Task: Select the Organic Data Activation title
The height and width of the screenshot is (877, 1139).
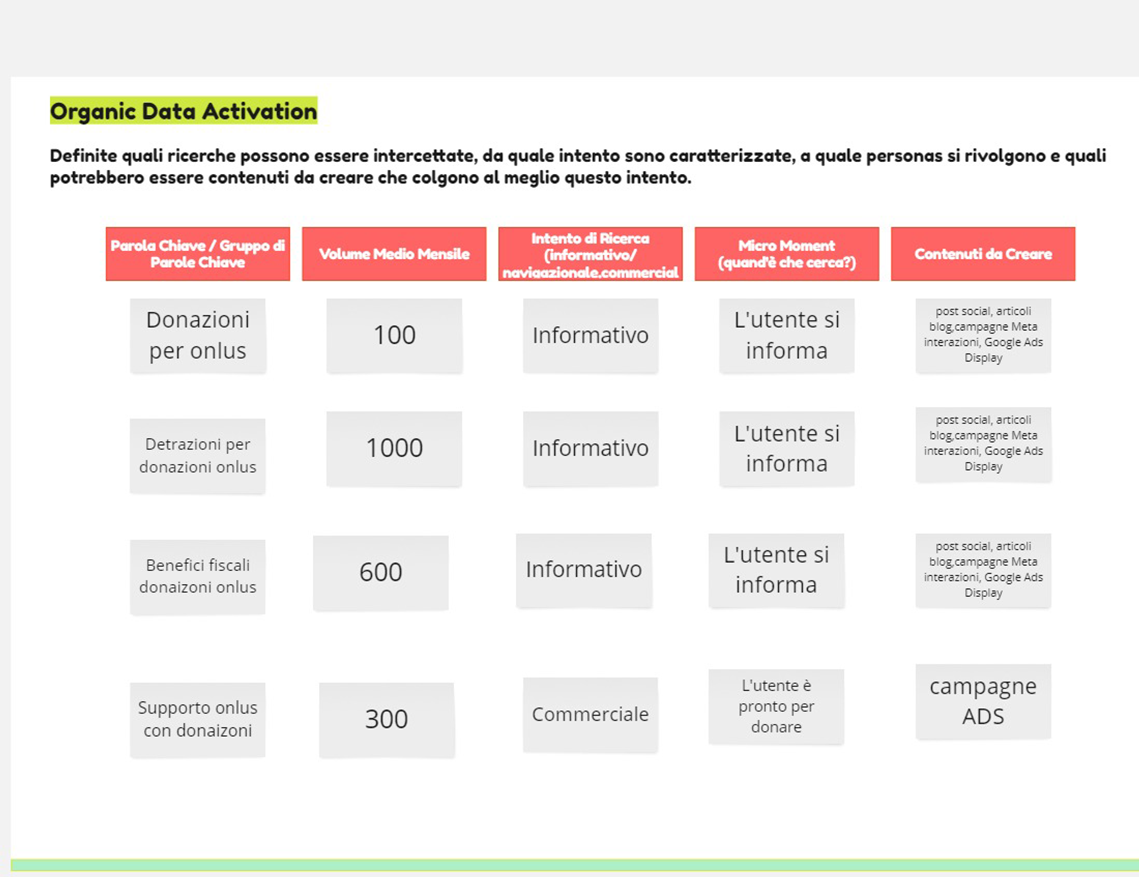Action: pos(184,110)
